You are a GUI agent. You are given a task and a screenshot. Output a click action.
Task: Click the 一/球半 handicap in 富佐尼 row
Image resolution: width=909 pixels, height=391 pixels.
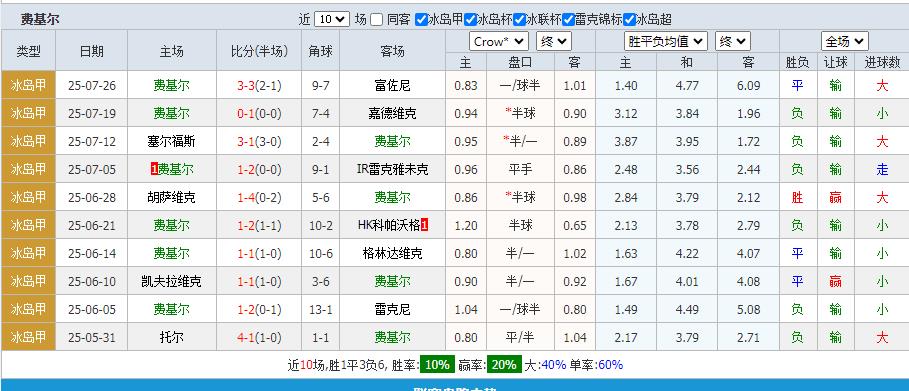(520, 86)
